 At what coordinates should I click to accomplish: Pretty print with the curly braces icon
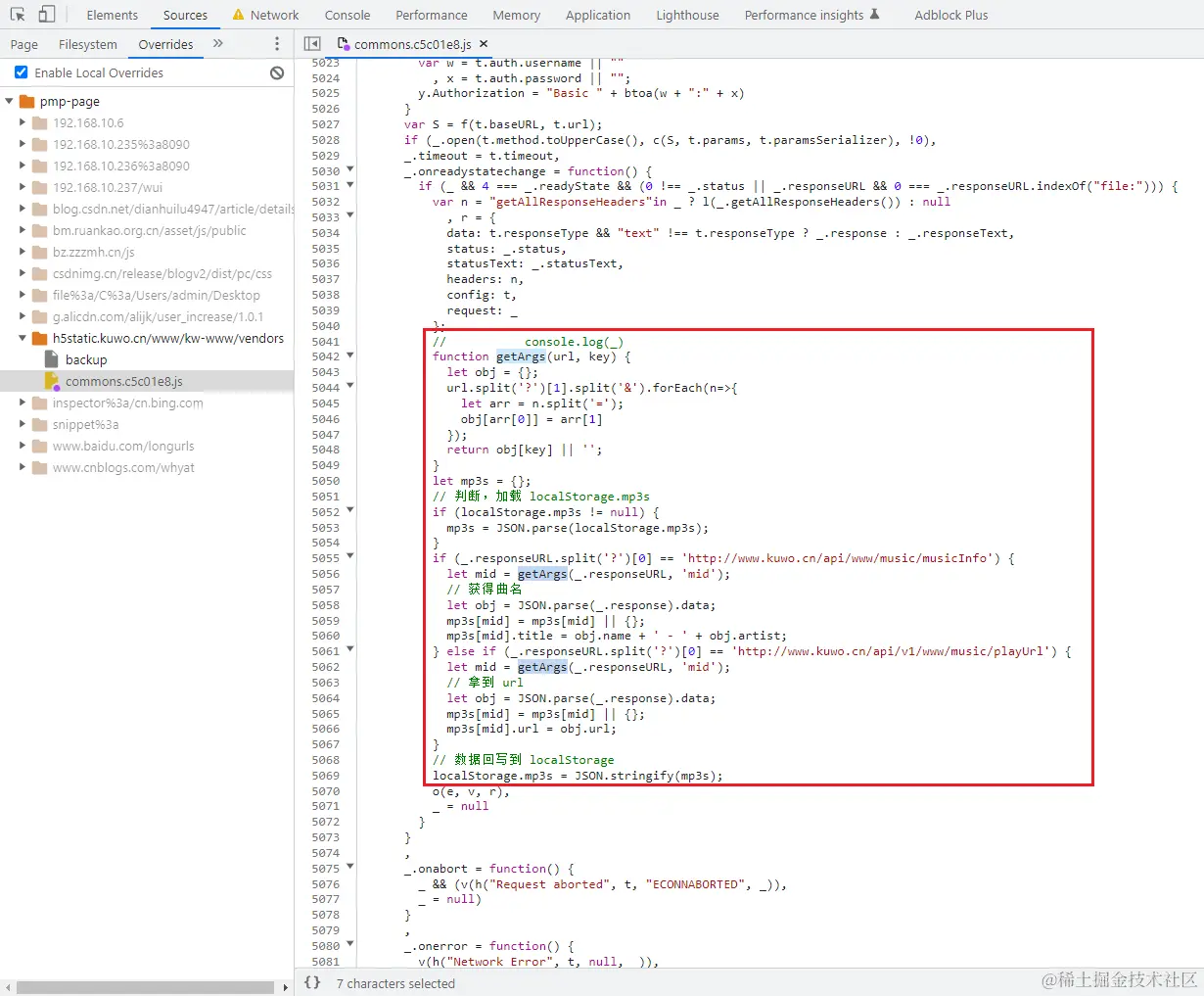[312, 982]
